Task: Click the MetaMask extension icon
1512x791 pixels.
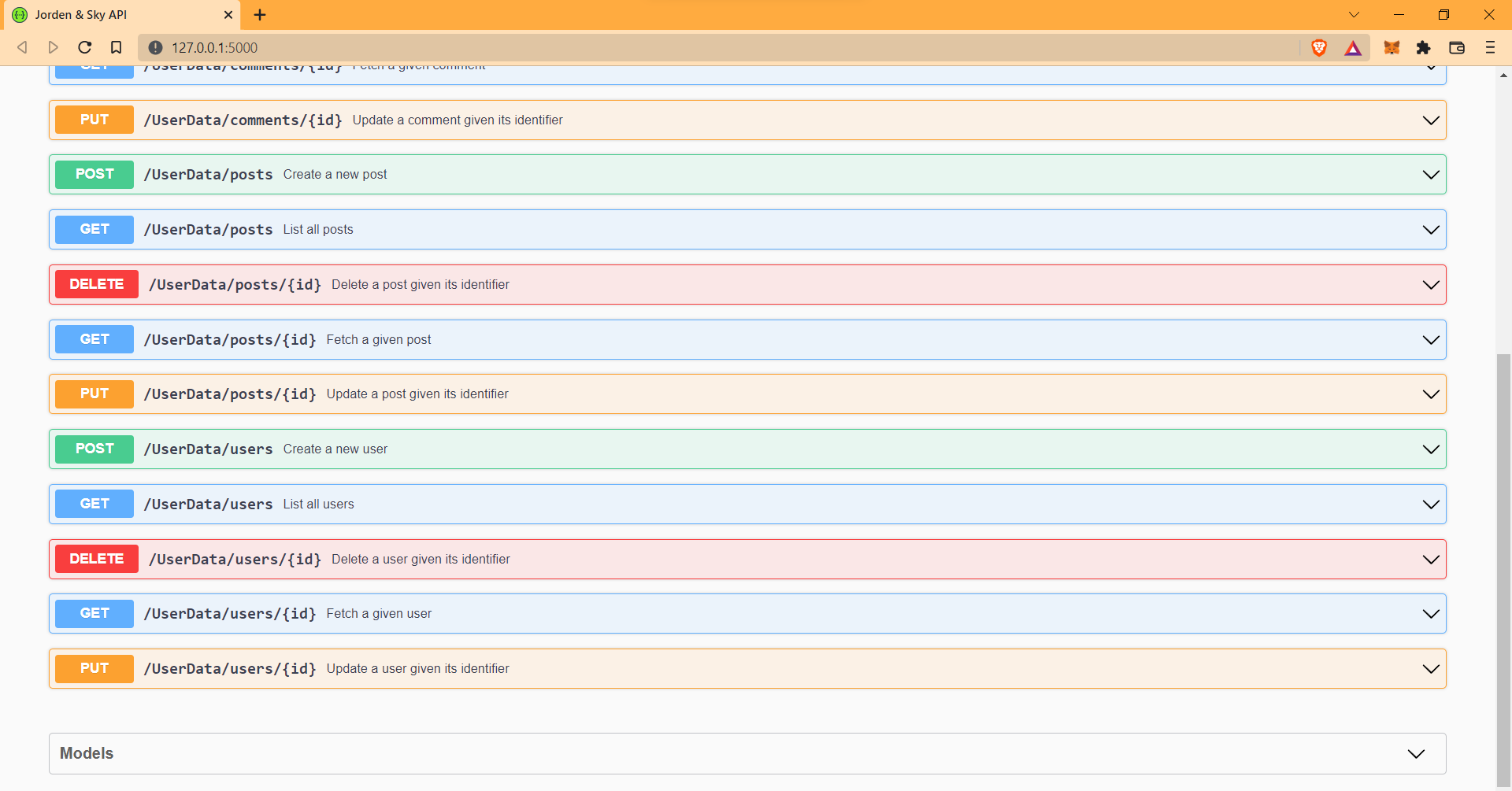Action: click(1392, 47)
